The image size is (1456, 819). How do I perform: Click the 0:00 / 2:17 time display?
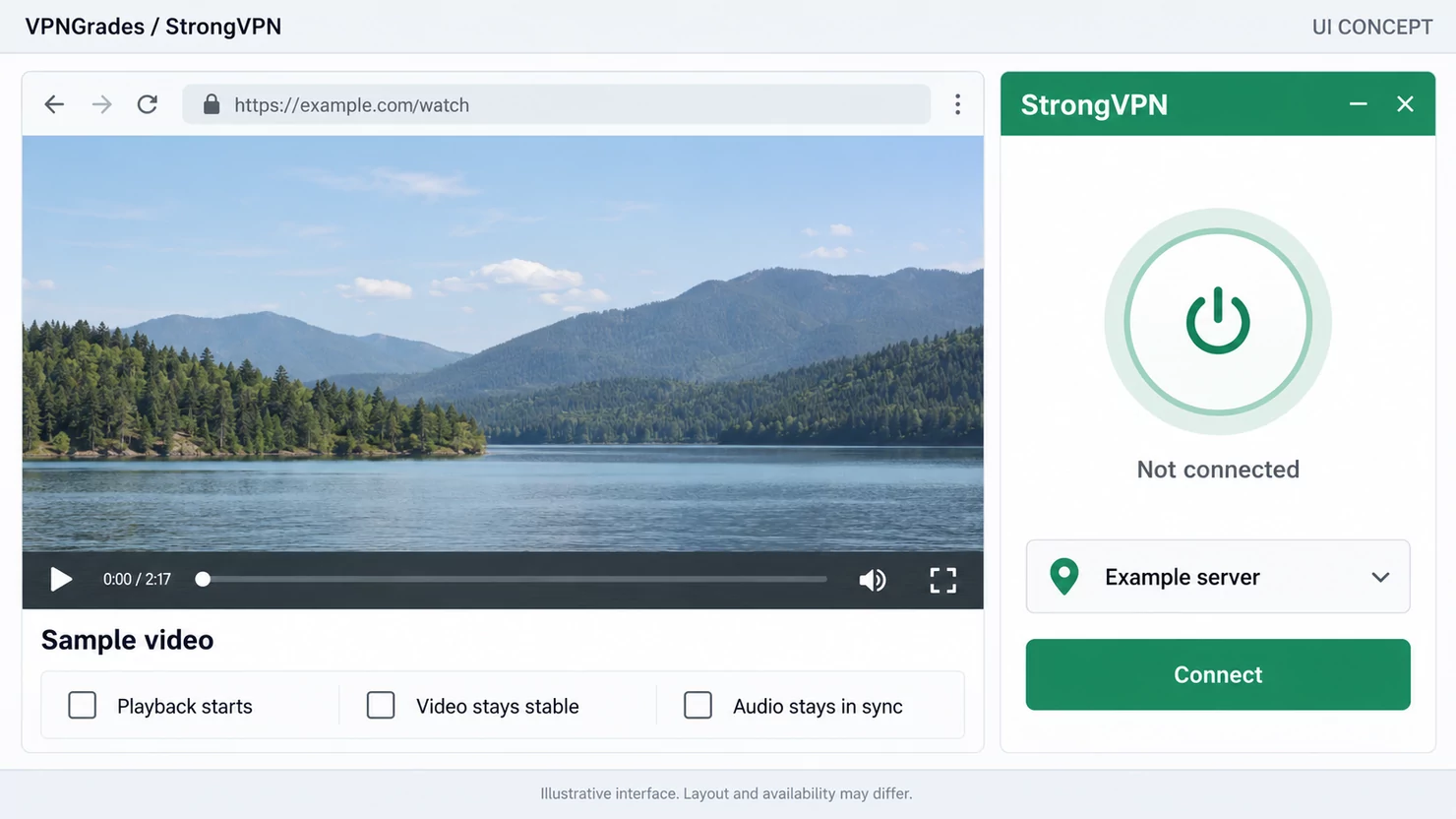137,579
